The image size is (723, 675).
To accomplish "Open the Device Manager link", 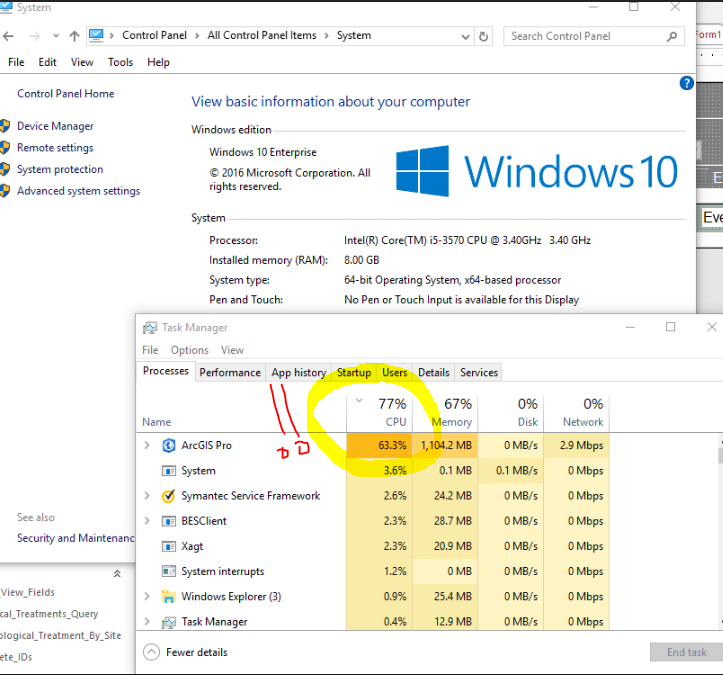I will pos(55,126).
